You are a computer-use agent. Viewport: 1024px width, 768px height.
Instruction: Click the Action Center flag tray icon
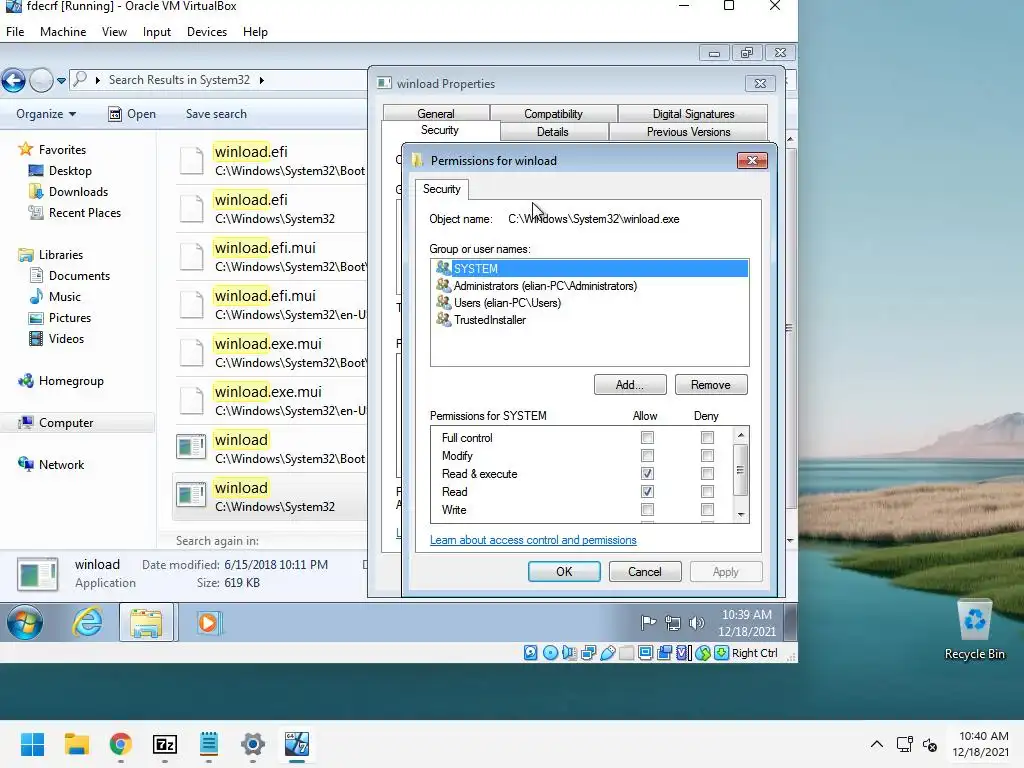coord(648,623)
